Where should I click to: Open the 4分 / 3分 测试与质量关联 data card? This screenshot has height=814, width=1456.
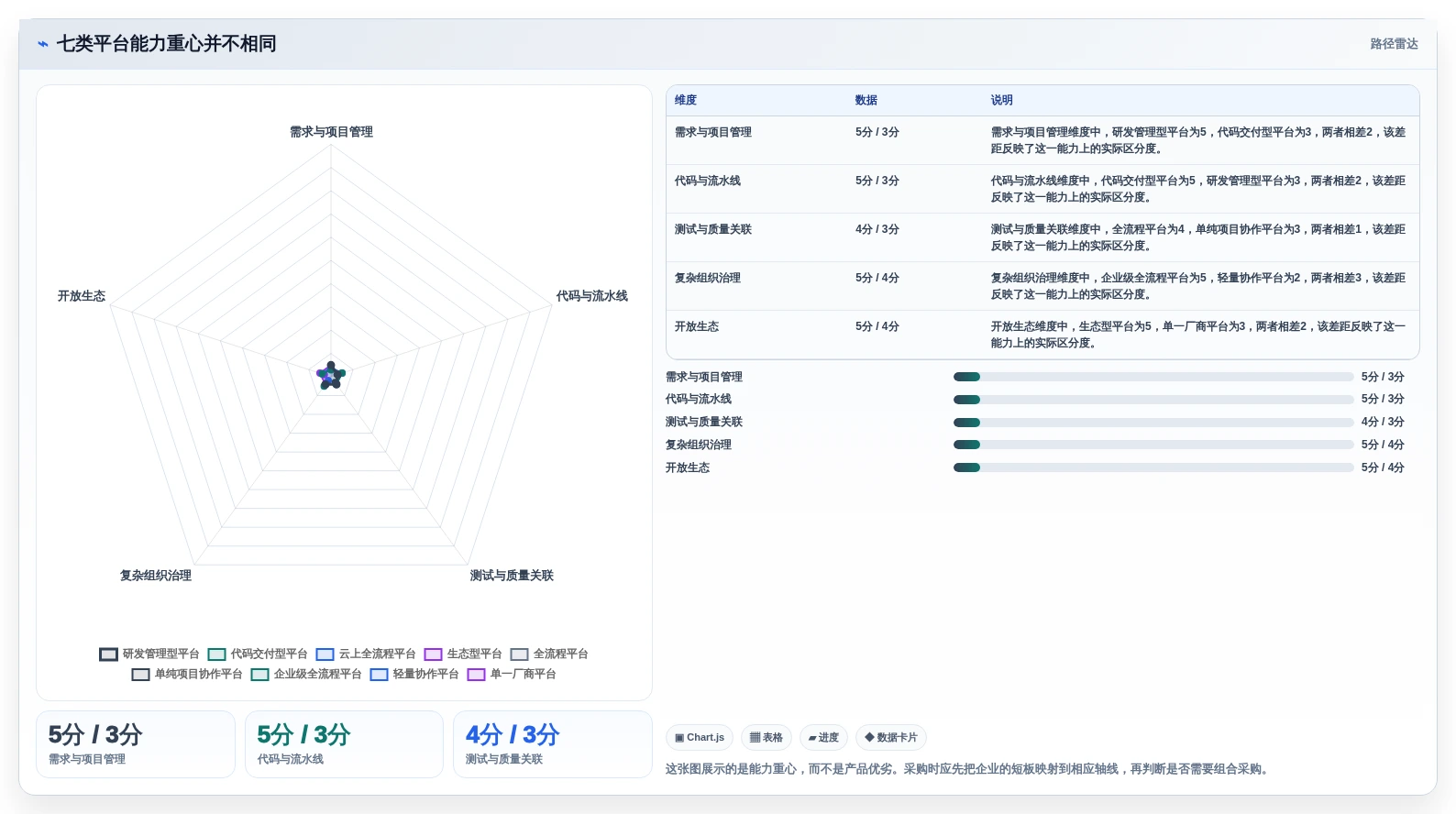click(553, 744)
